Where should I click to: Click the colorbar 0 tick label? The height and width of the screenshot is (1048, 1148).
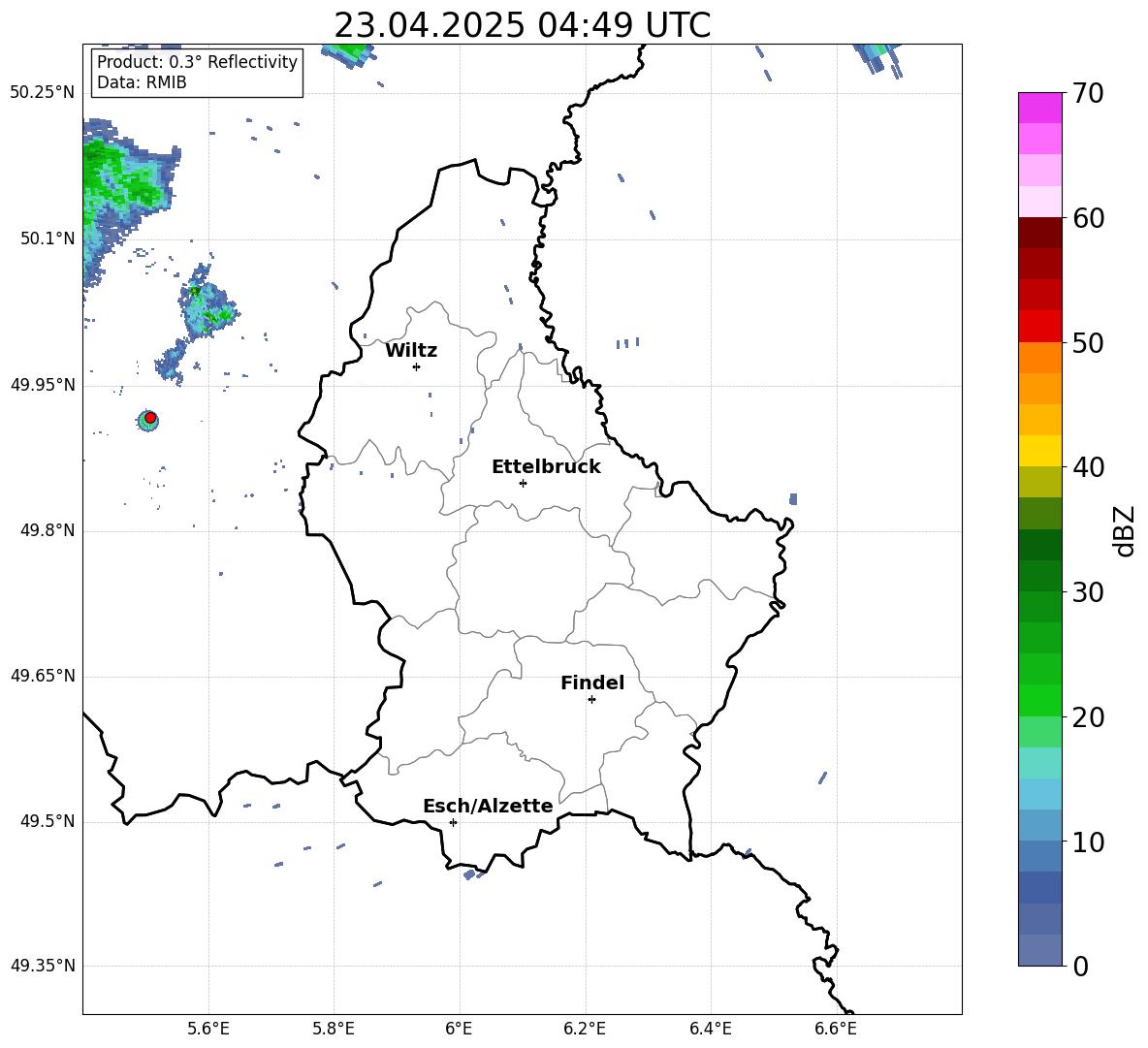tap(1081, 967)
